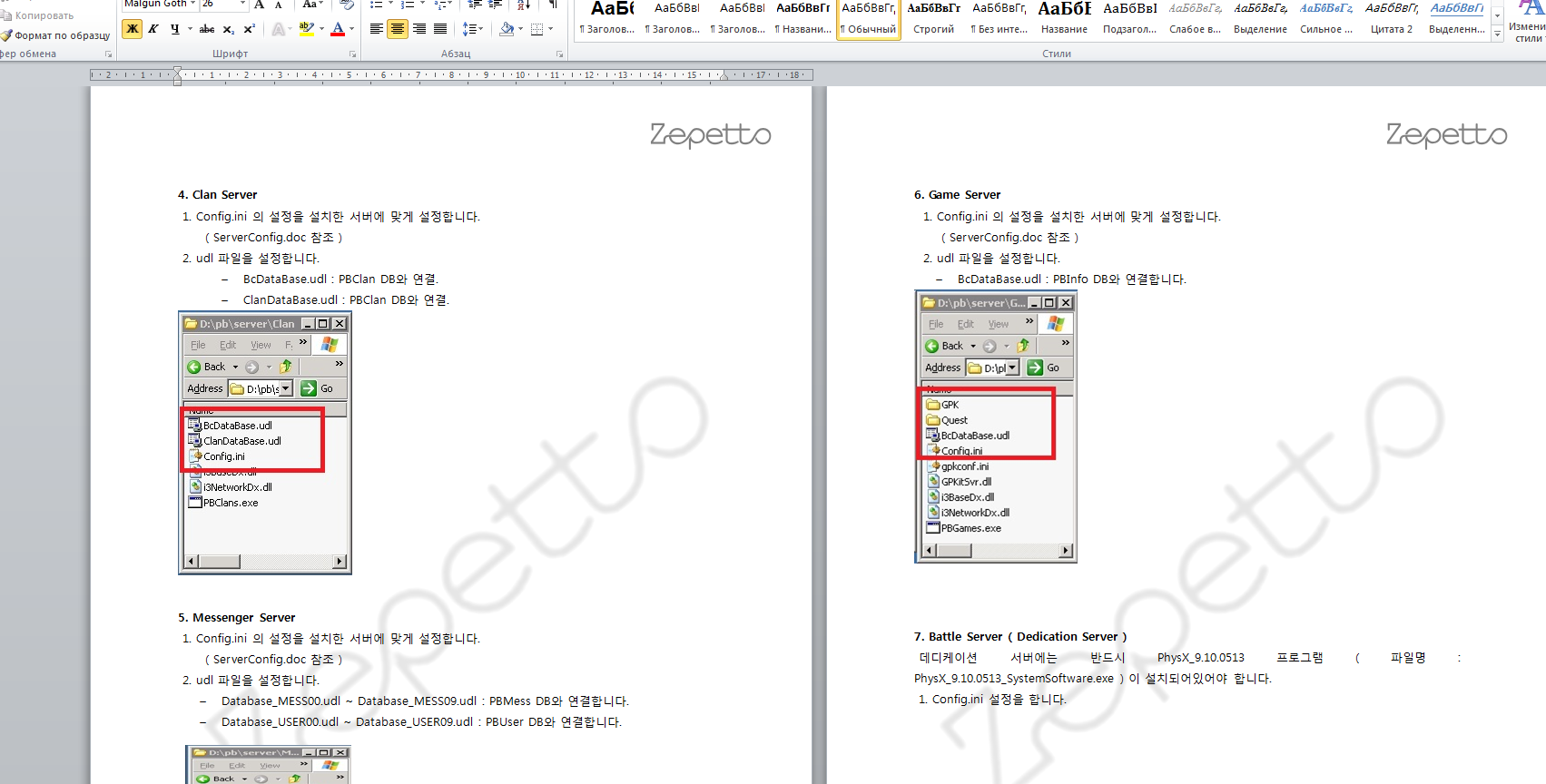Apply the Слабое выделение style
This screenshot has width=1546, height=784.
coord(1195,19)
